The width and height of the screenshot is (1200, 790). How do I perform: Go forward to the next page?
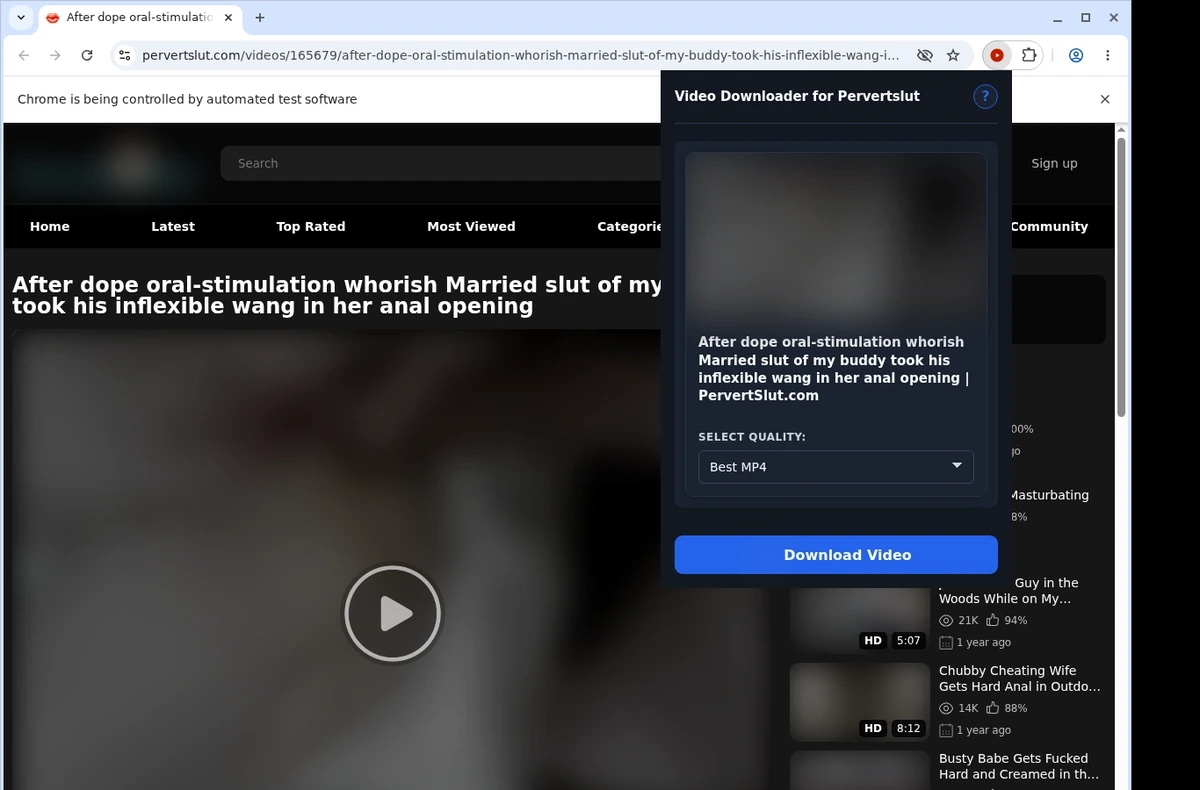[55, 56]
